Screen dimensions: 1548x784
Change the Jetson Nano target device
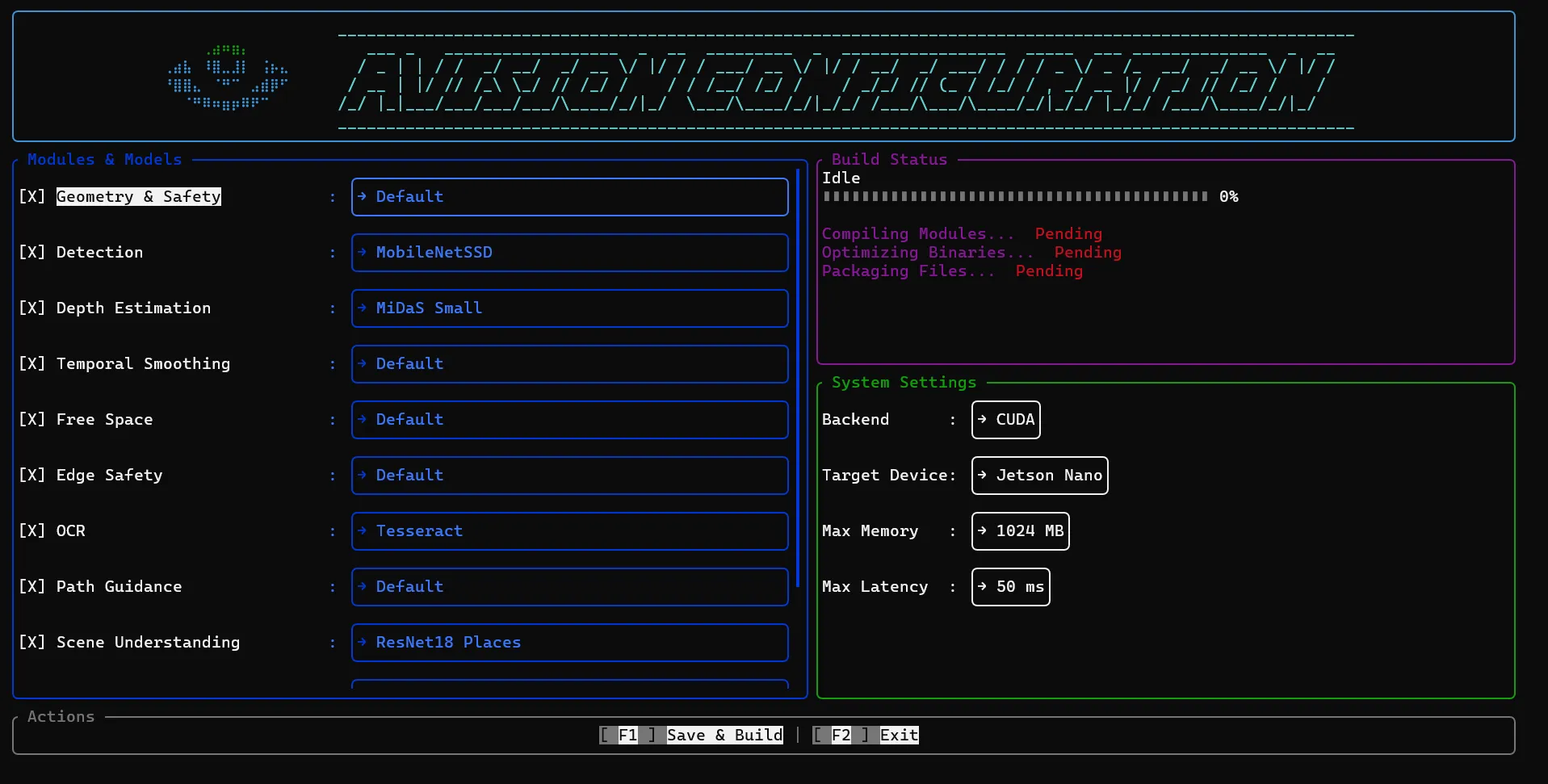click(1040, 476)
